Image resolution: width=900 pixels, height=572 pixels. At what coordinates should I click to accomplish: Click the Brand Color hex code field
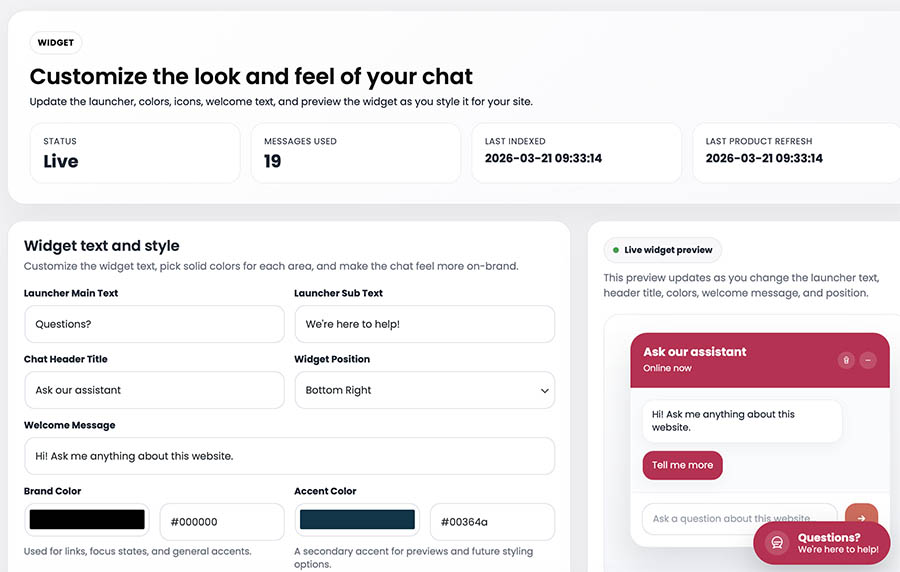click(222, 522)
